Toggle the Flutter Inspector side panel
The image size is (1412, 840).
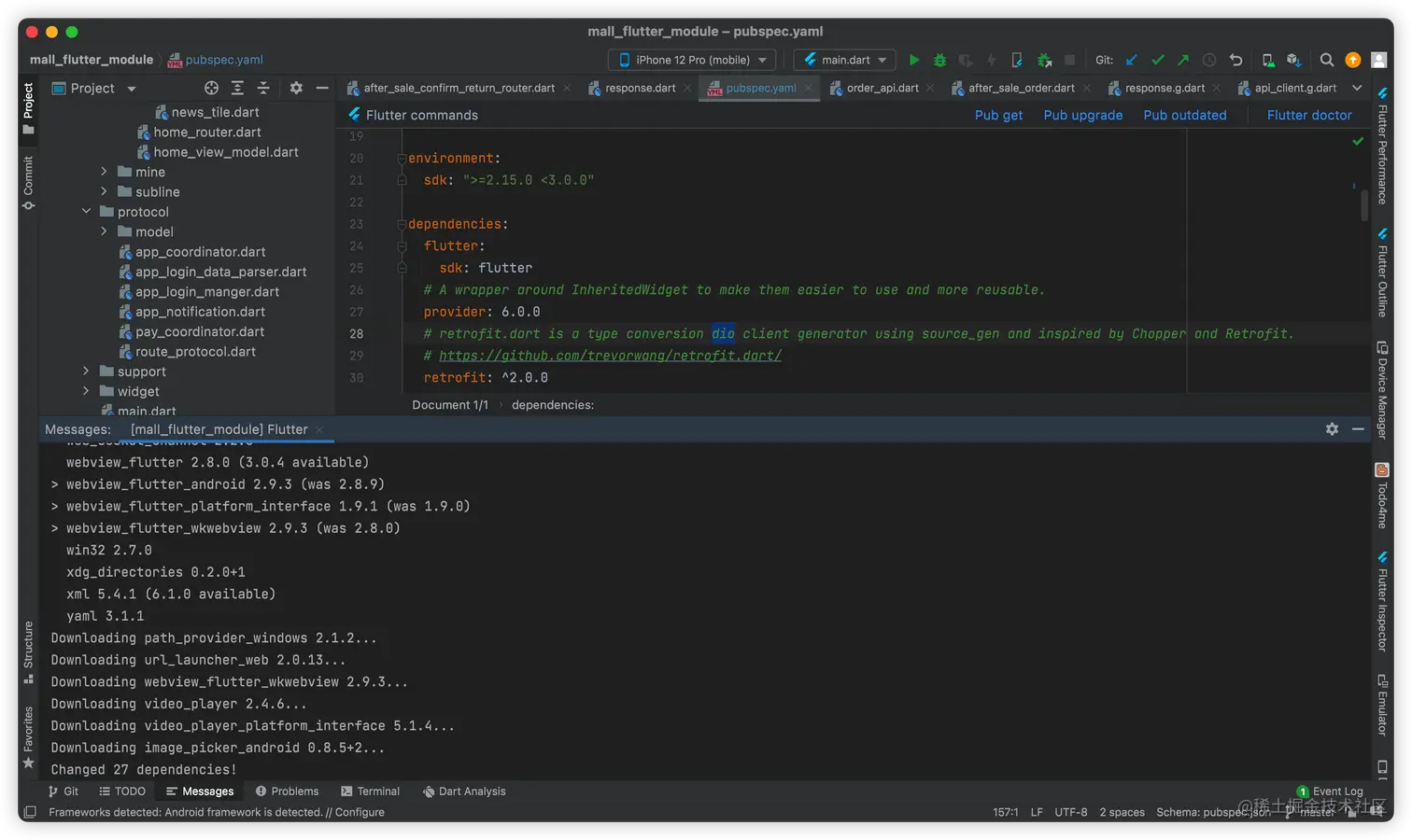click(x=1382, y=601)
